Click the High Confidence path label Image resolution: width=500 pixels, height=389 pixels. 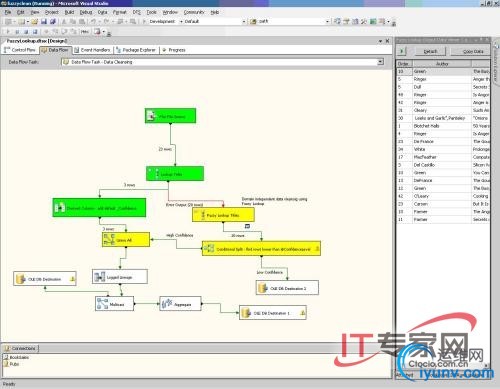(x=180, y=235)
